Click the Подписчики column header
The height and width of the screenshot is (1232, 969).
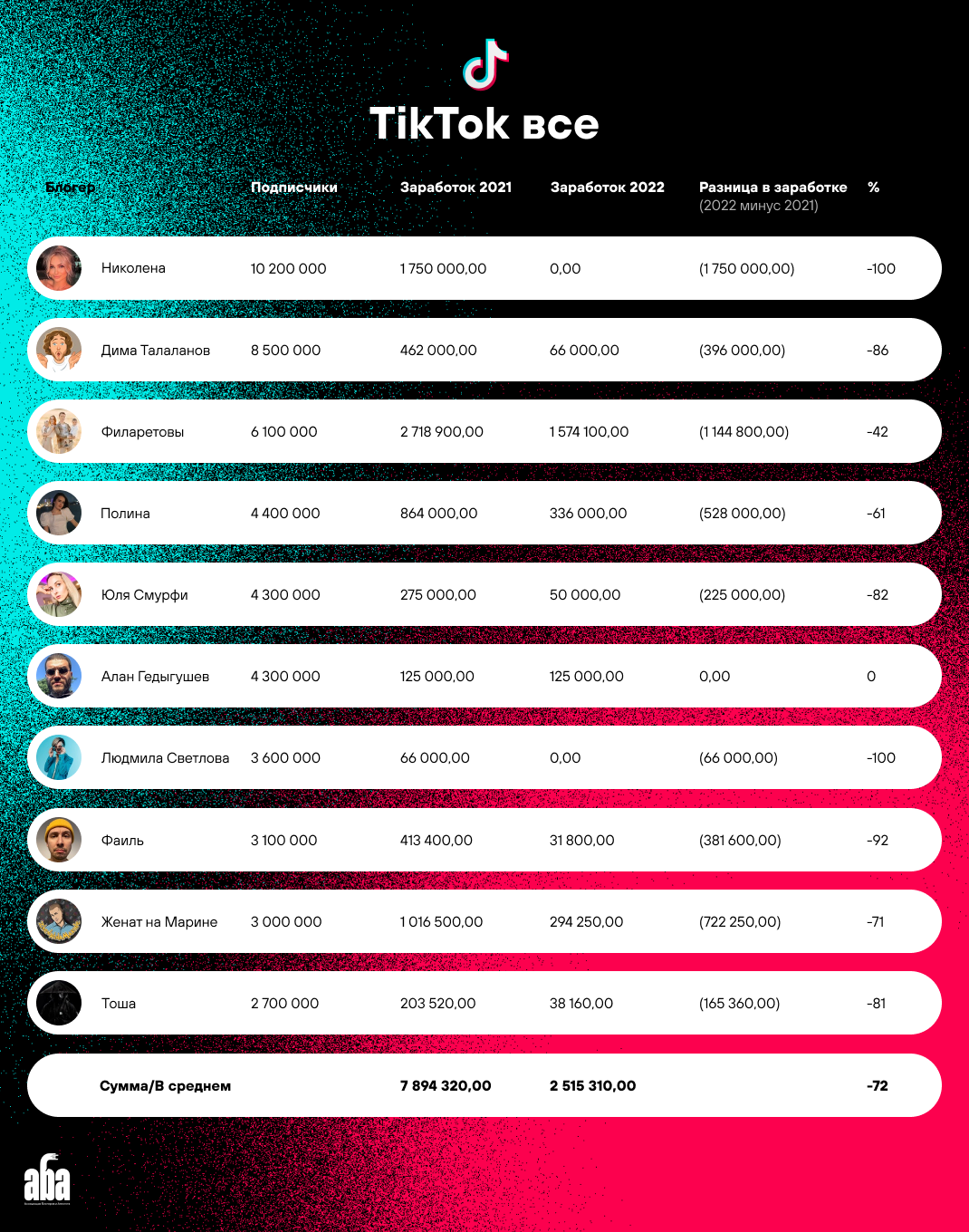click(293, 188)
